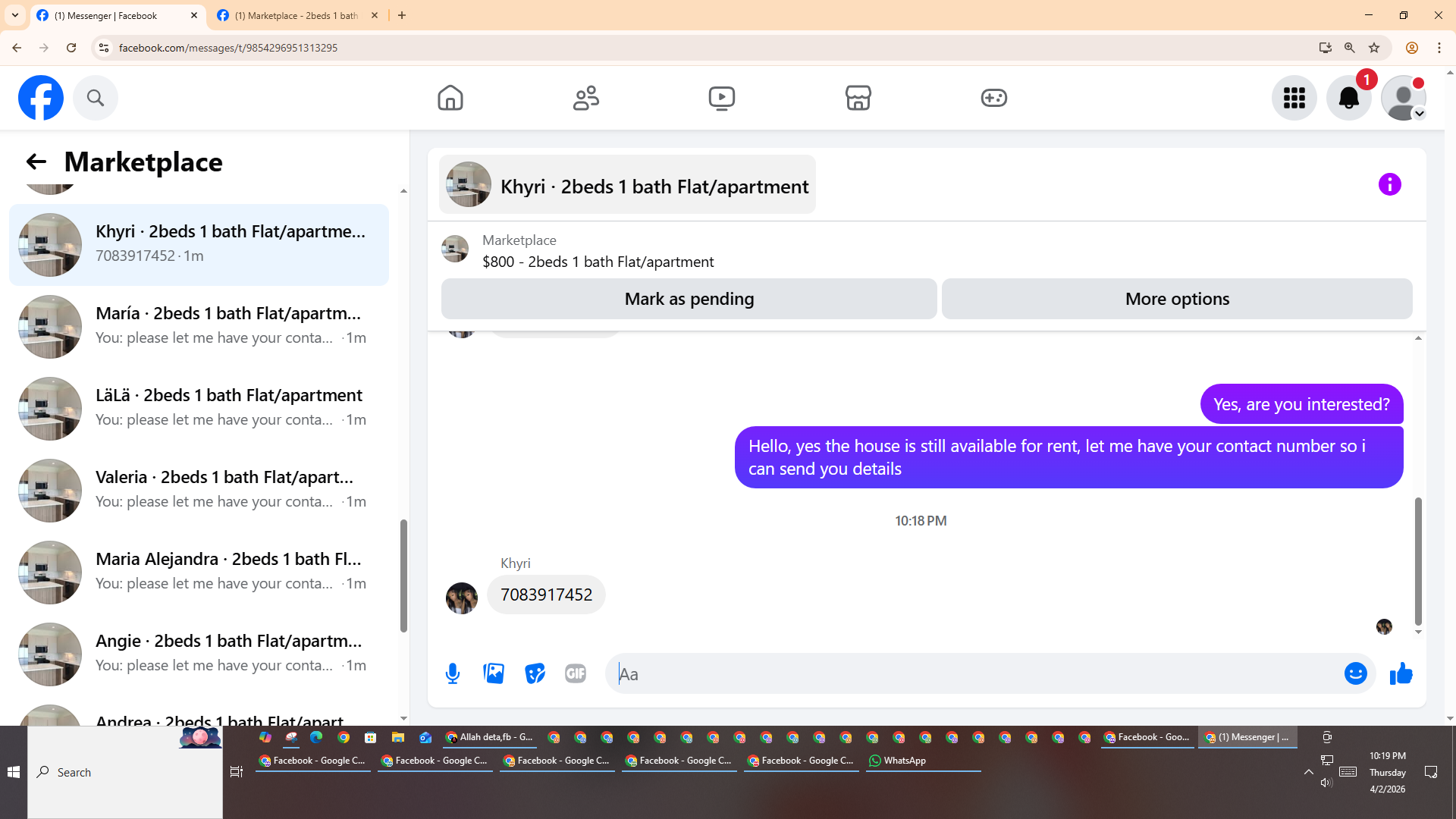Open the taskbar clock and date
The height and width of the screenshot is (819, 1456).
tap(1388, 772)
